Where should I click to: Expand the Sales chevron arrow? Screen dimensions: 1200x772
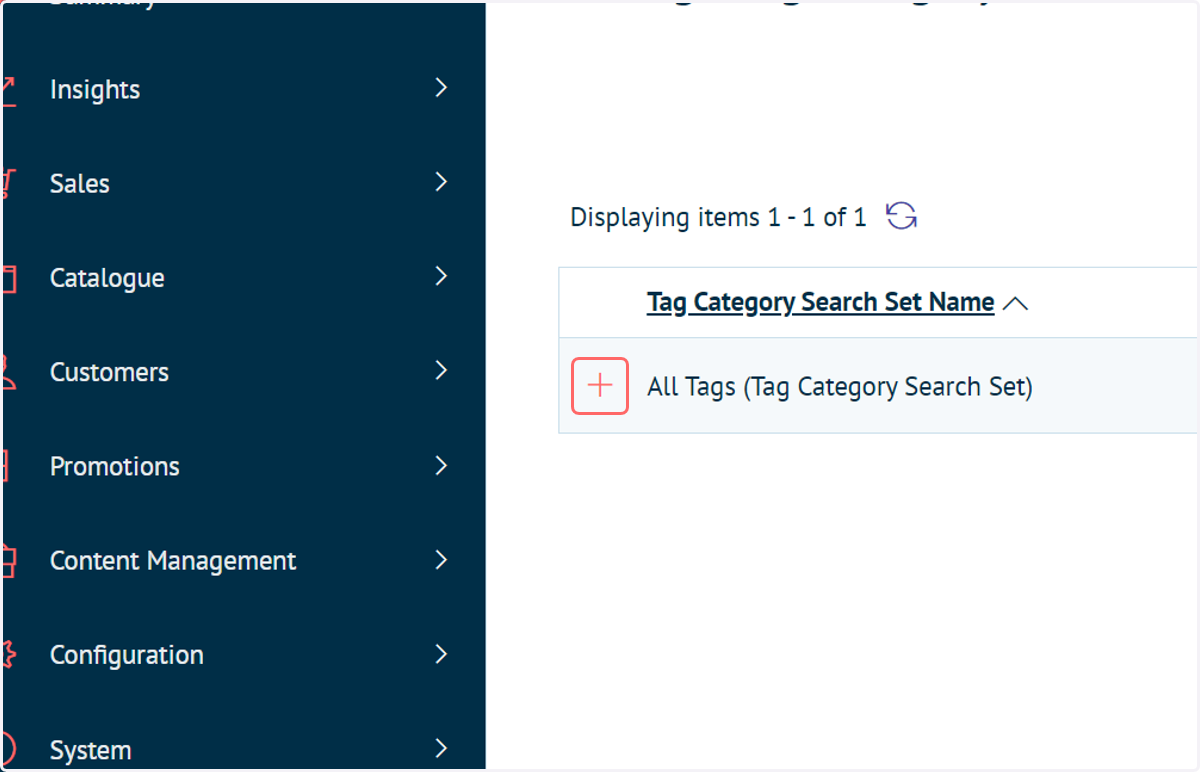(442, 182)
